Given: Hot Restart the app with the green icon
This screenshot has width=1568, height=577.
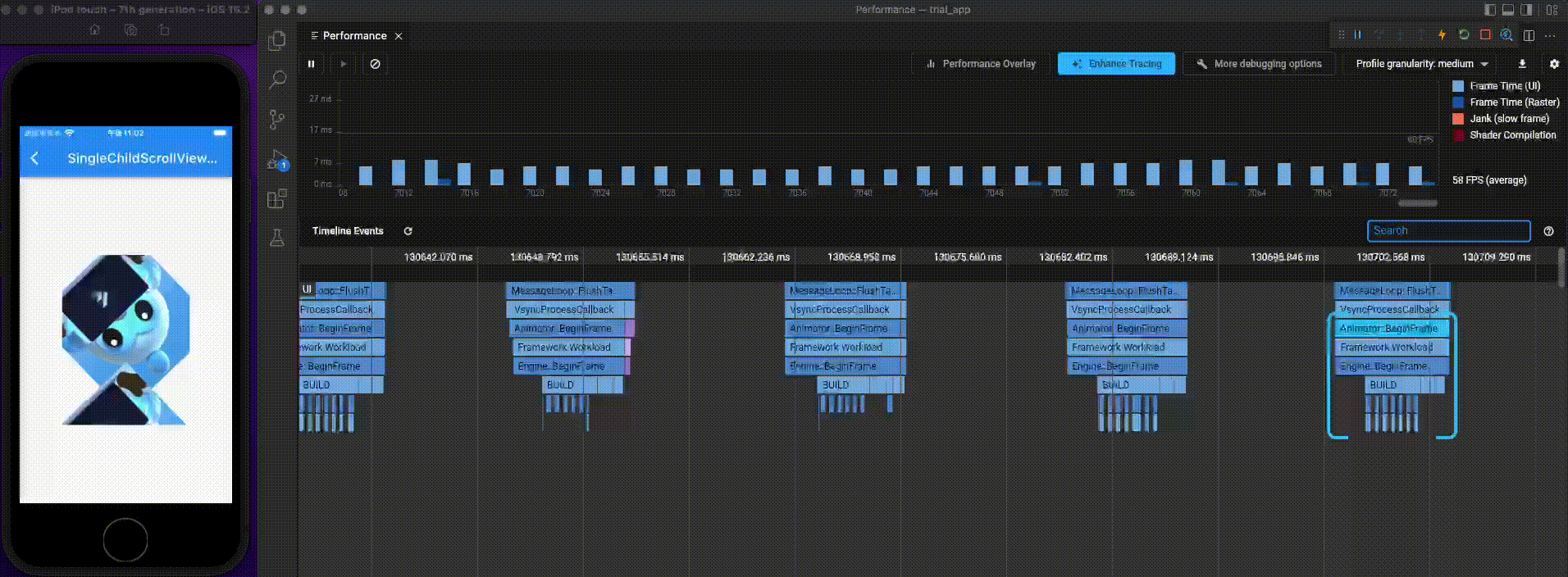Looking at the screenshot, I should 1463,35.
